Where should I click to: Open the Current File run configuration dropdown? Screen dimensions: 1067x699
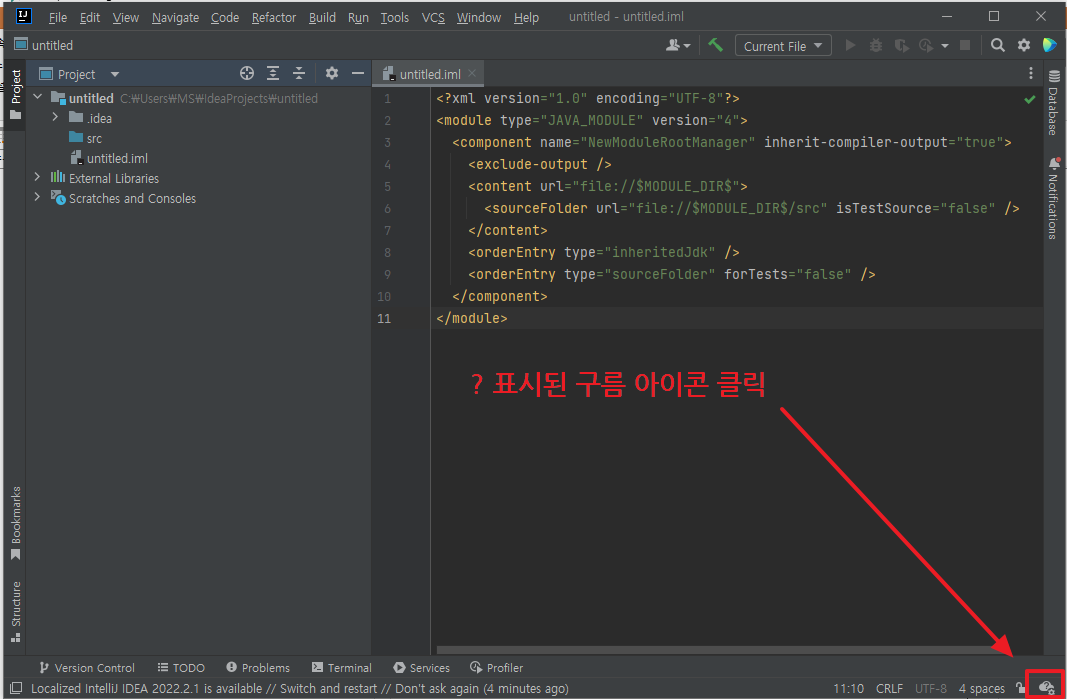tap(783, 46)
